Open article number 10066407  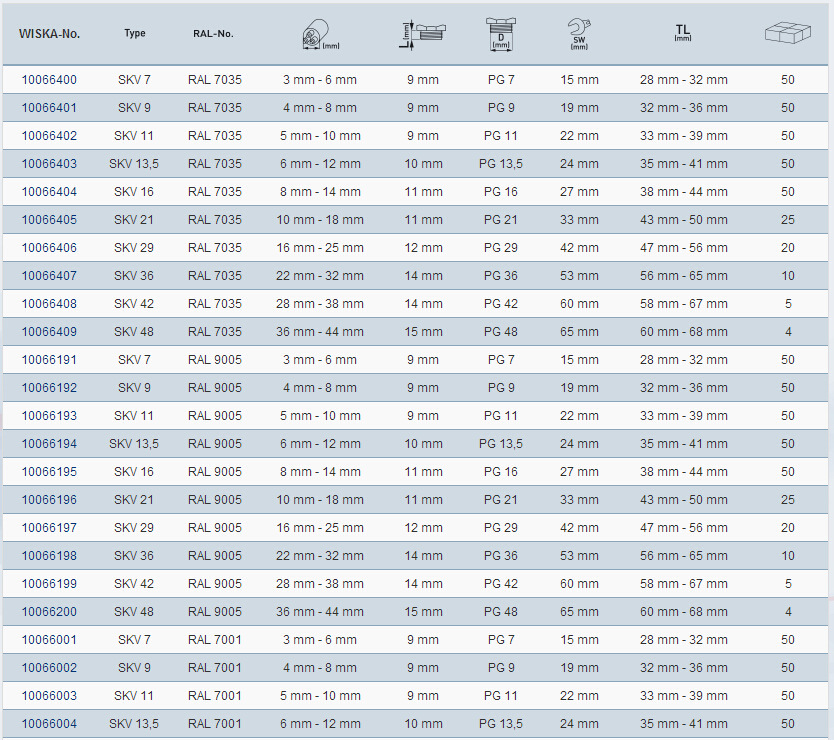point(49,276)
